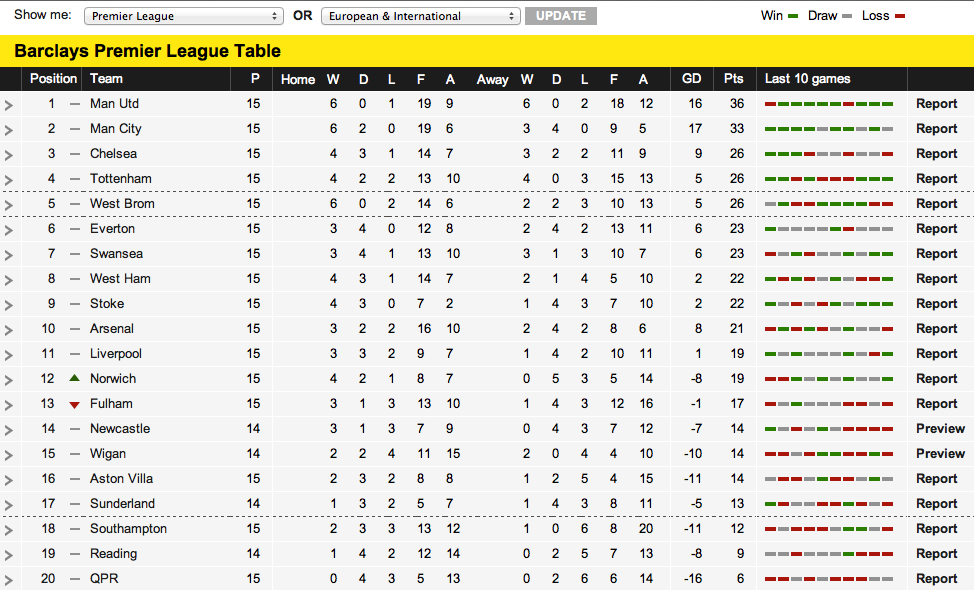Expand the Southampton row arrow
Image resolution: width=974 pixels, height=590 pixels.
(9, 529)
